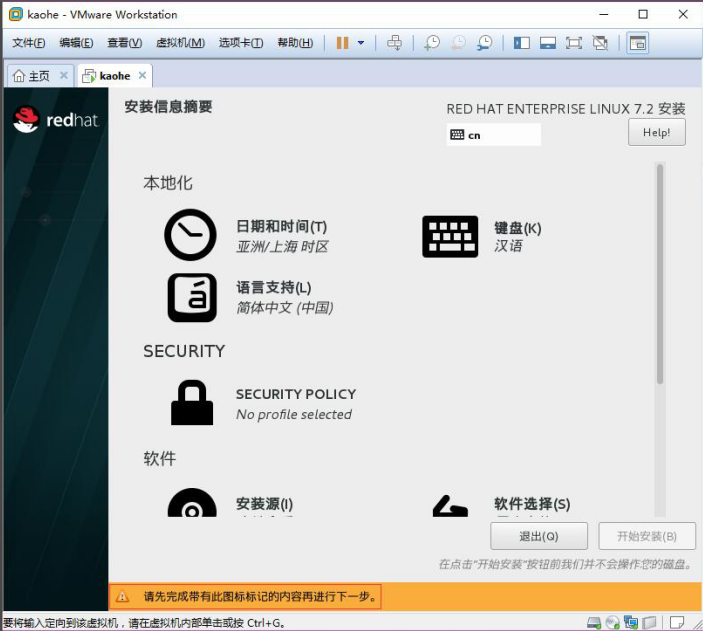Click the orange warning message text
This screenshot has height=631, width=703.
[260, 597]
